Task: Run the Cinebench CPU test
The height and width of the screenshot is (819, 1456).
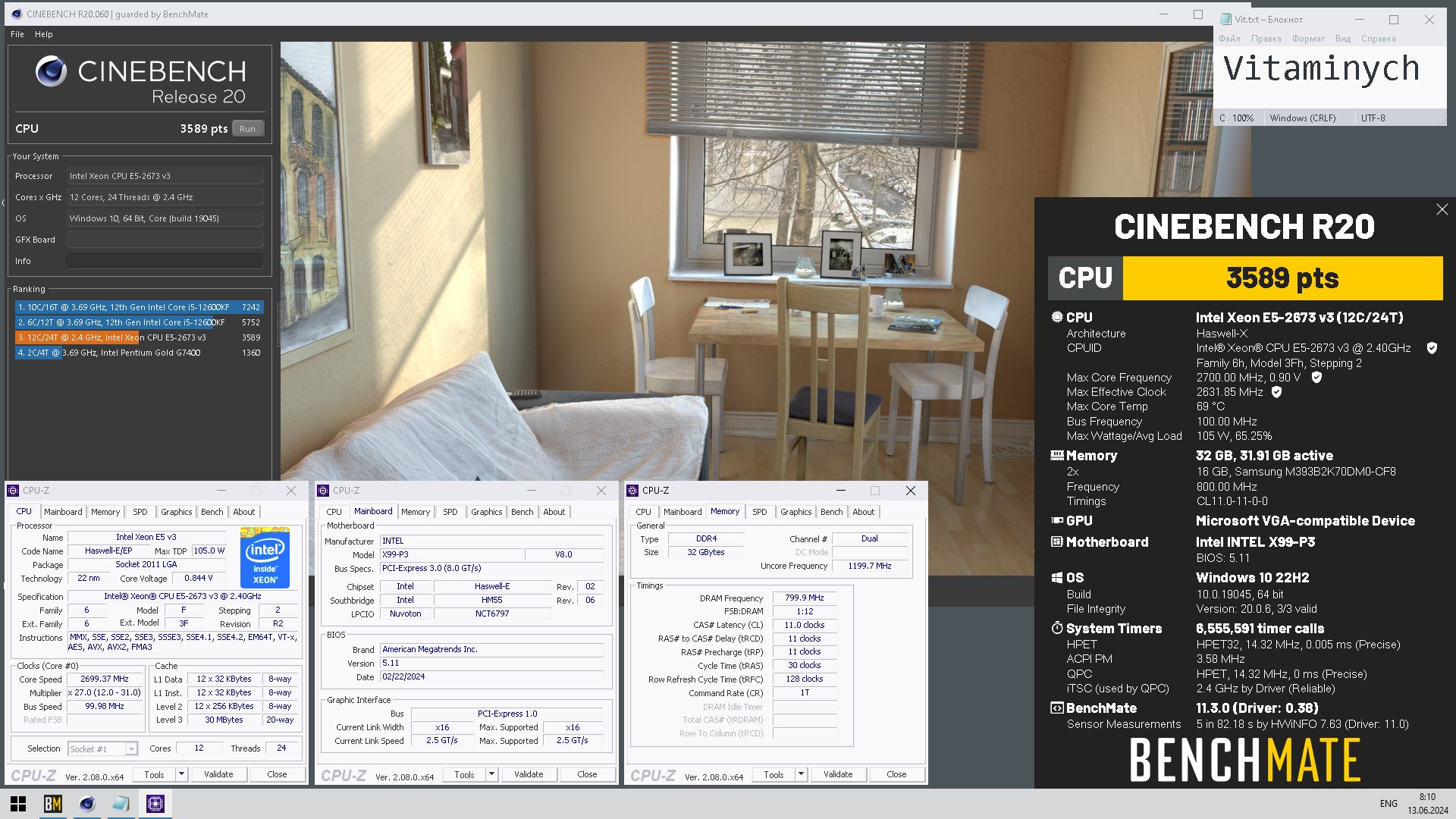Action: click(247, 129)
